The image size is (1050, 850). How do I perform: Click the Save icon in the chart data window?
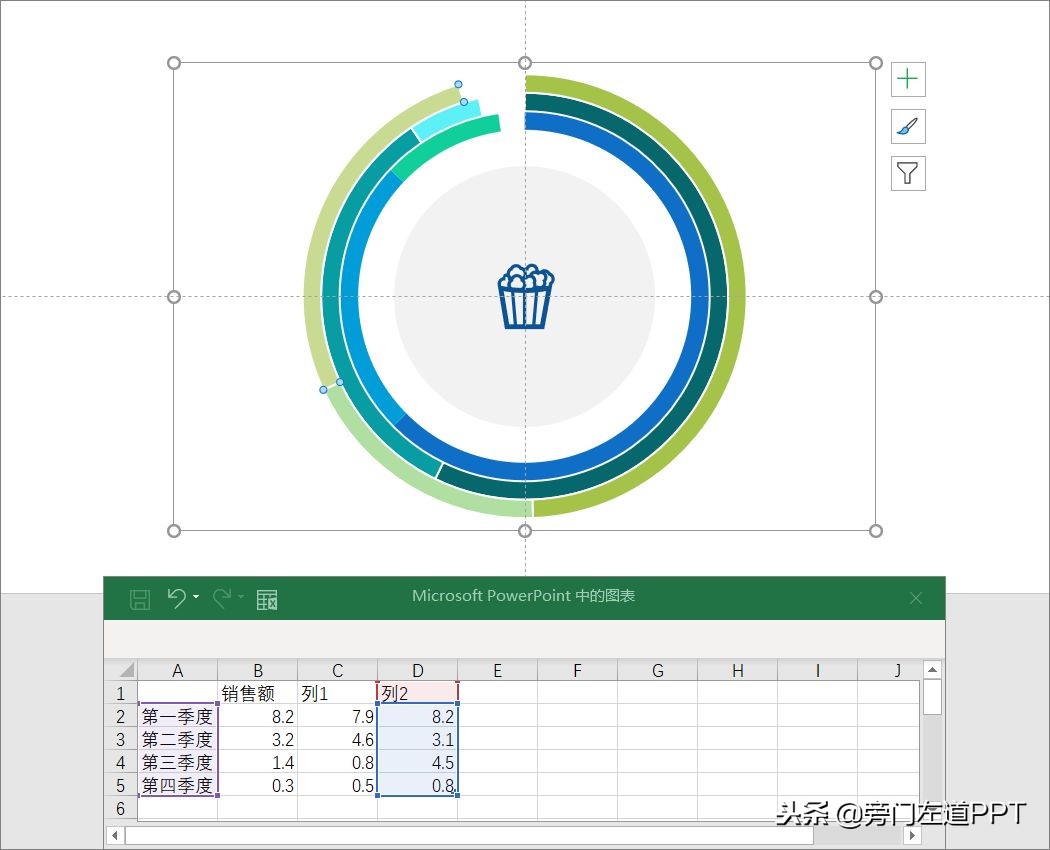tap(140, 597)
